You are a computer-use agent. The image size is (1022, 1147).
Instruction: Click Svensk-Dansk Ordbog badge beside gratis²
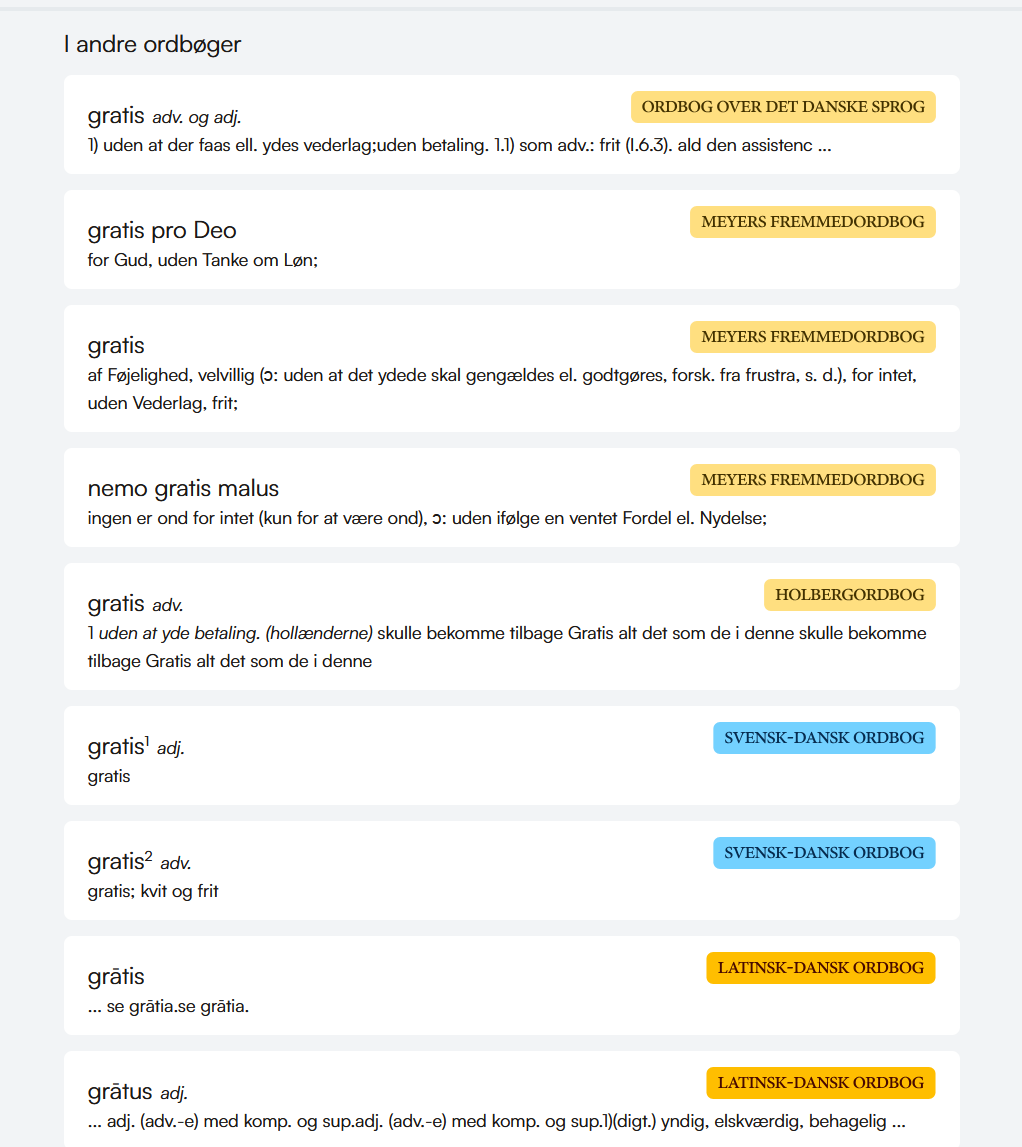coord(824,853)
